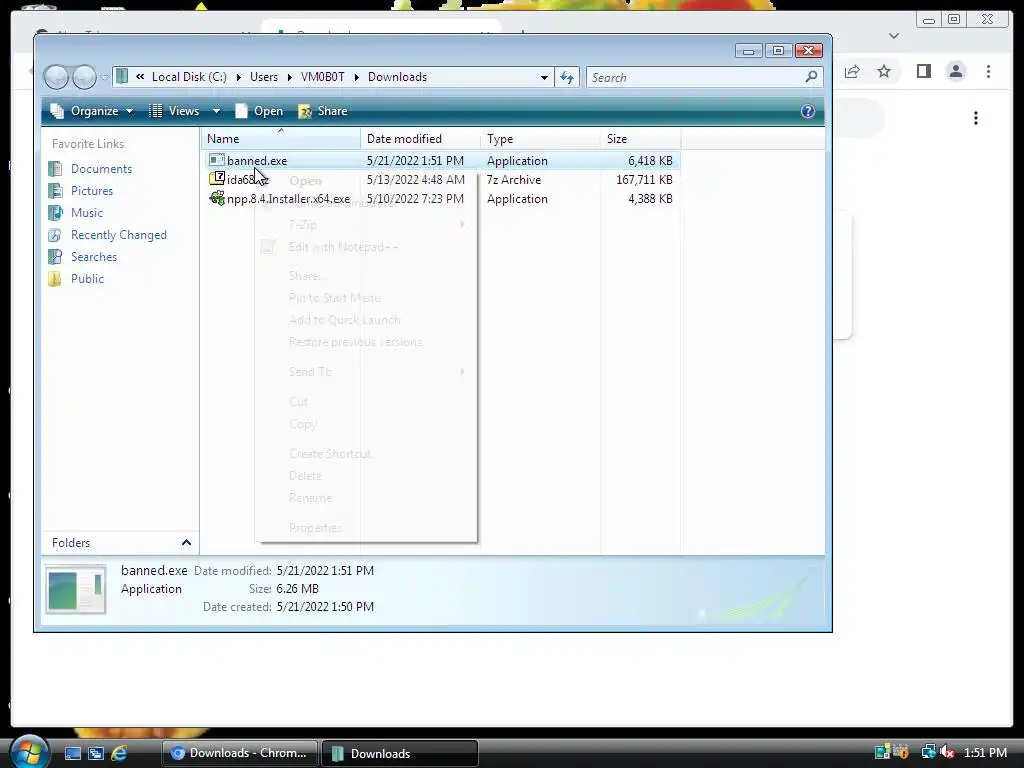Expand the breadcrumb arrow after Users

[291, 77]
